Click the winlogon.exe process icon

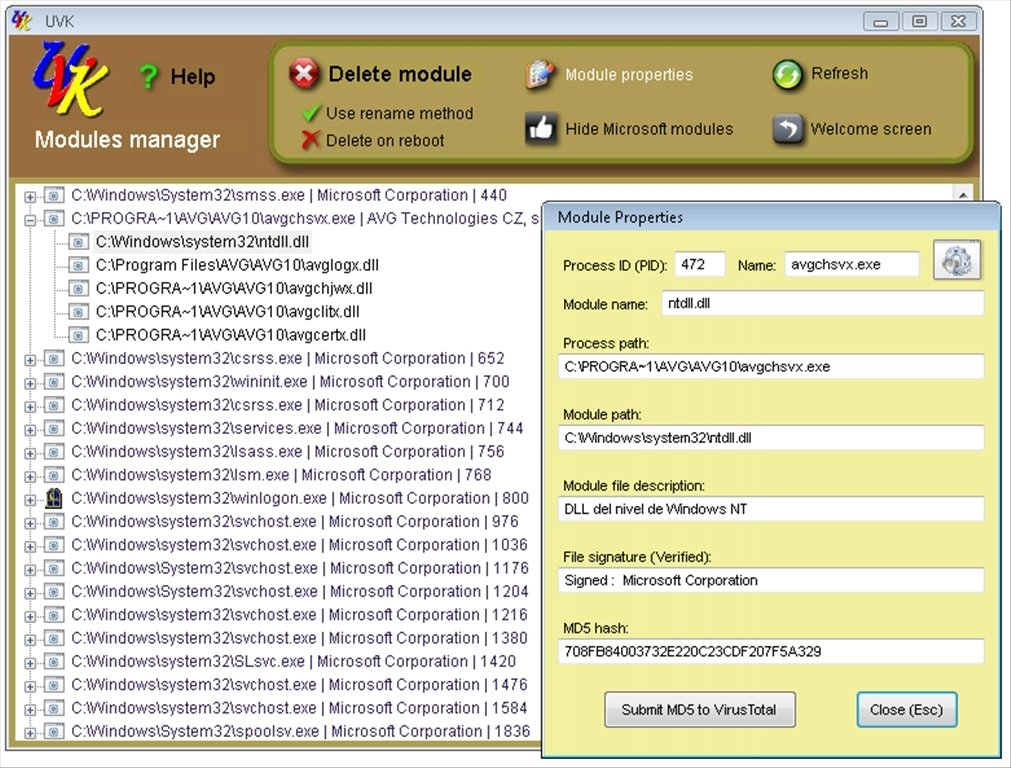tap(54, 498)
